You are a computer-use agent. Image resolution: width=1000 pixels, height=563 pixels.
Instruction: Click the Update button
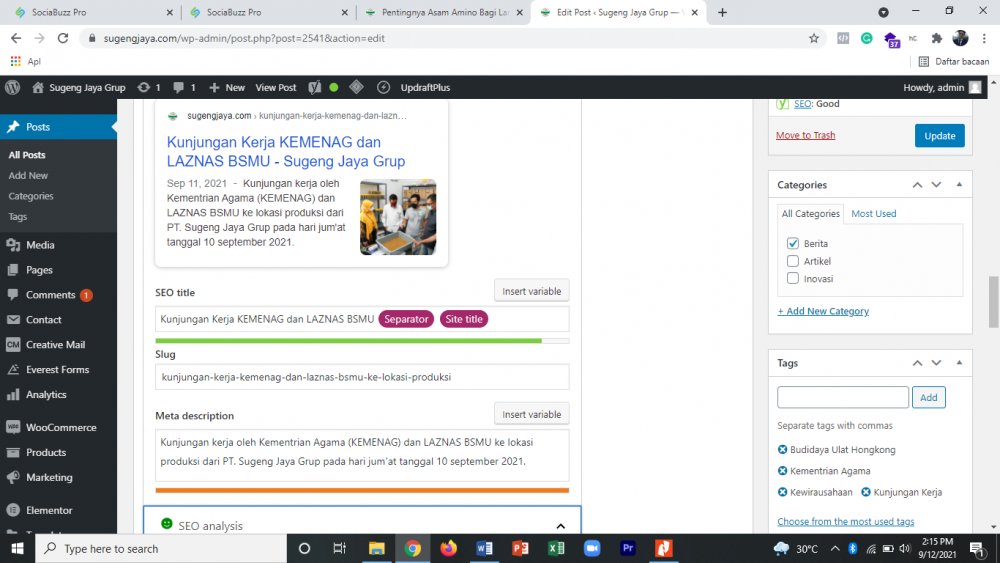click(939, 136)
